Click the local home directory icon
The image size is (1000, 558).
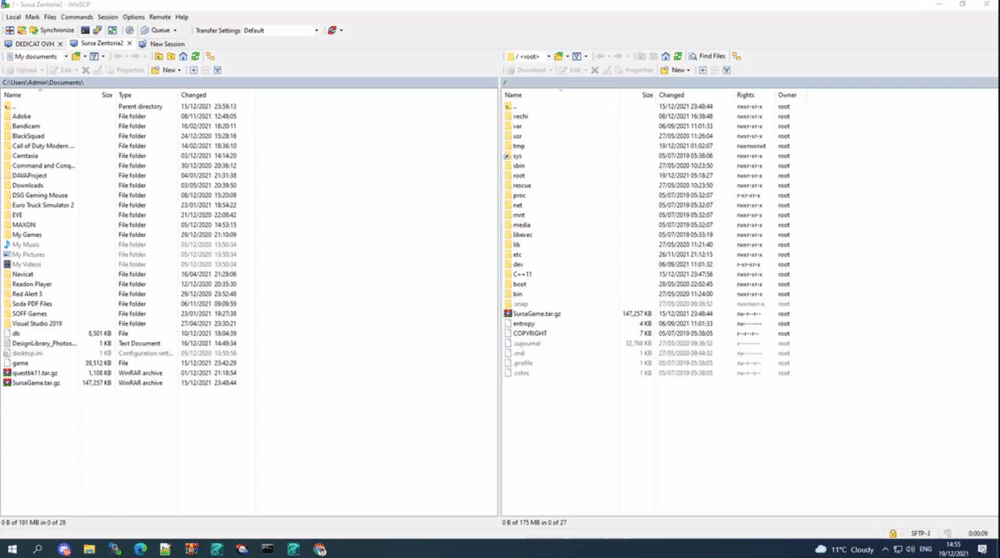(x=183, y=57)
